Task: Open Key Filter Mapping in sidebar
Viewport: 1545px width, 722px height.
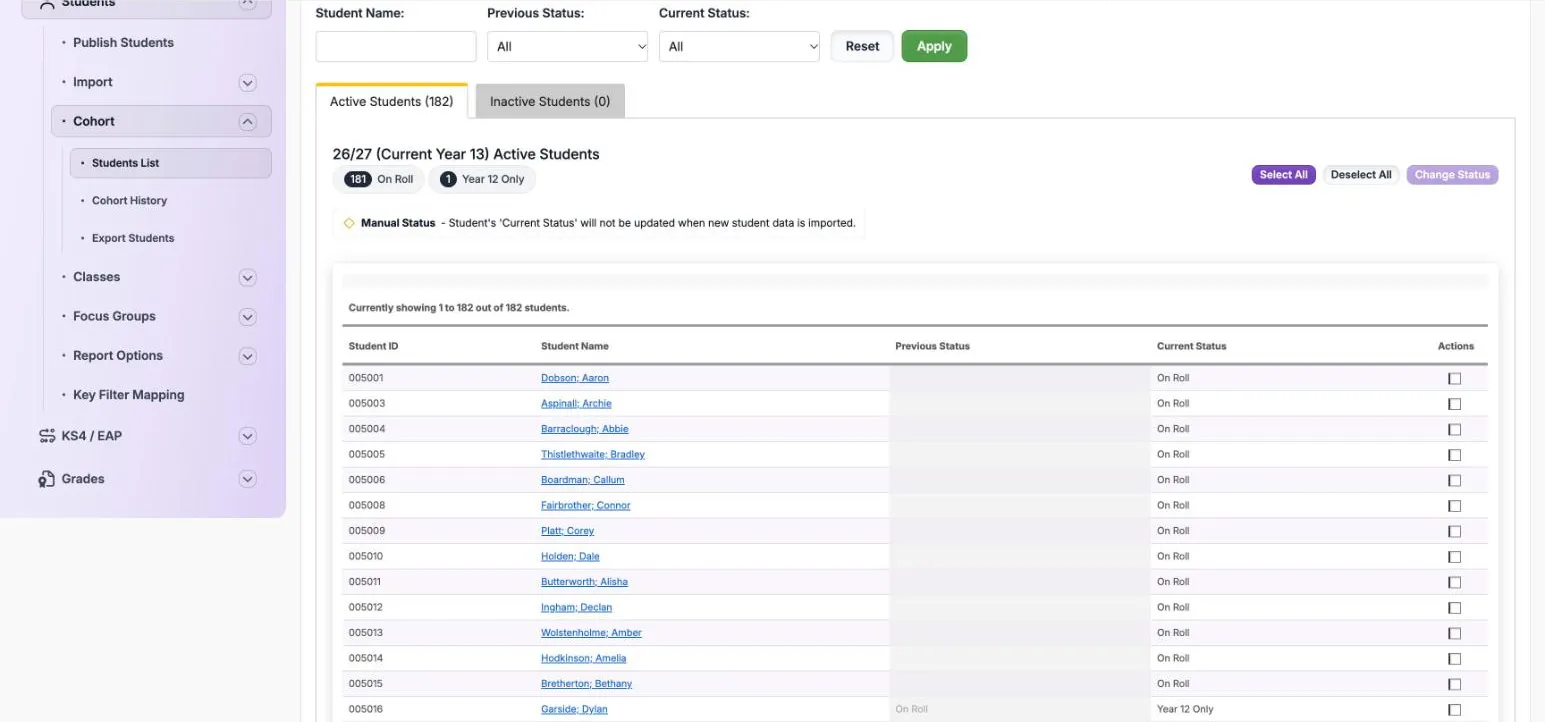Action: [128, 395]
